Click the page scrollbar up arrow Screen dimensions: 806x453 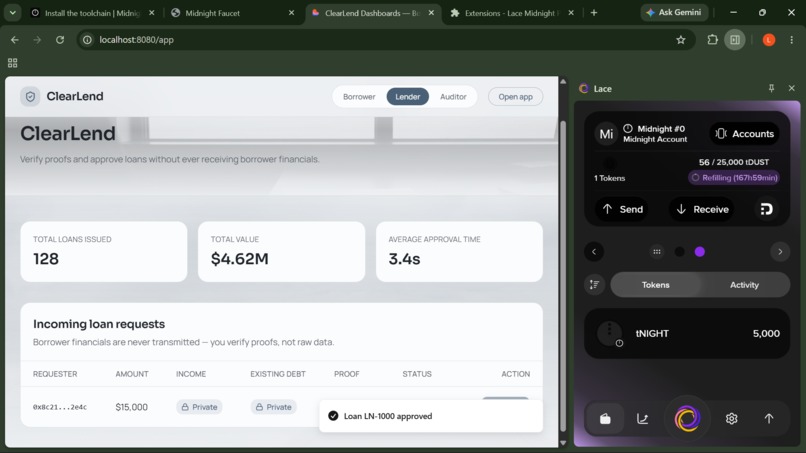(563, 81)
